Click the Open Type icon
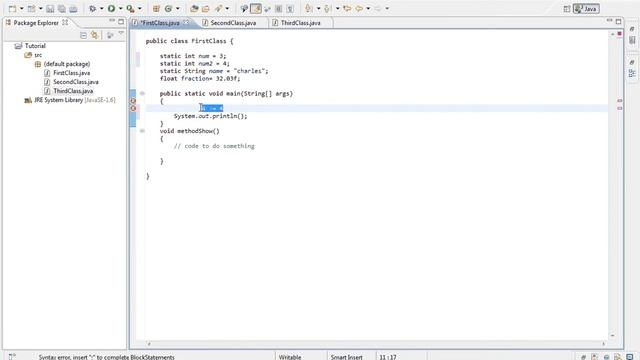This screenshot has width=640, height=360. pyautogui.click(x=194, y=9)
